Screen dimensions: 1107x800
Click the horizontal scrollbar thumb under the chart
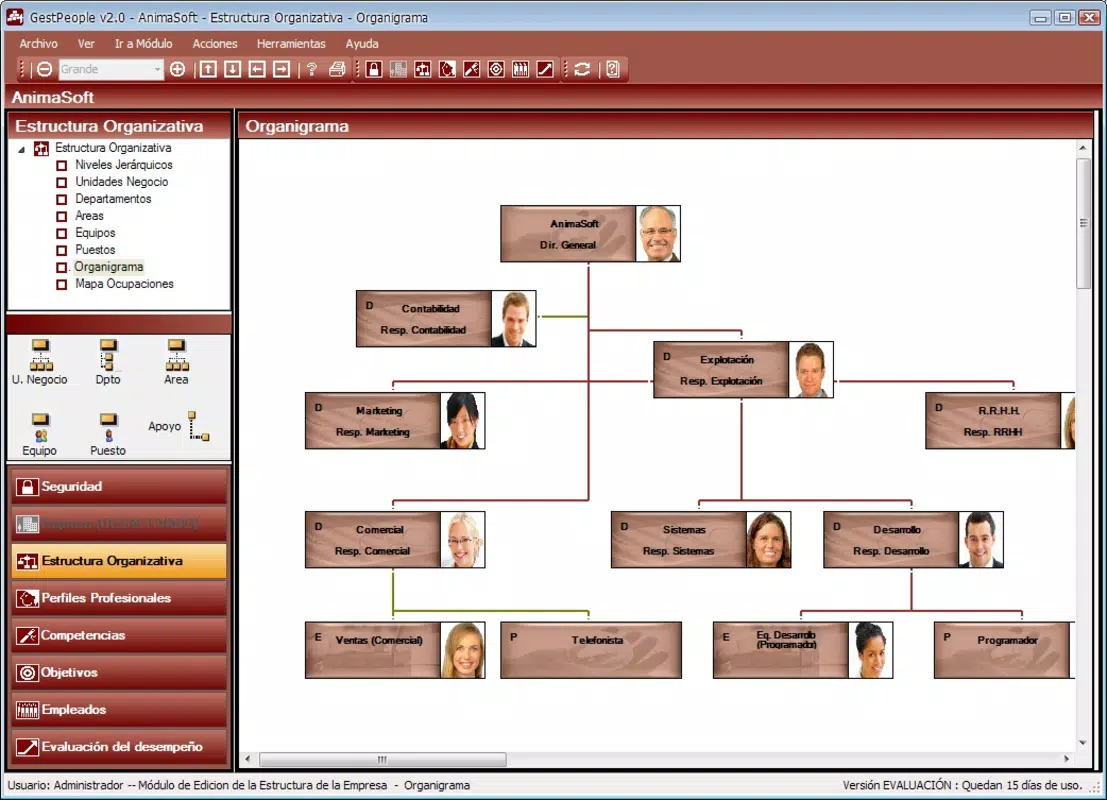pos(383,759)
